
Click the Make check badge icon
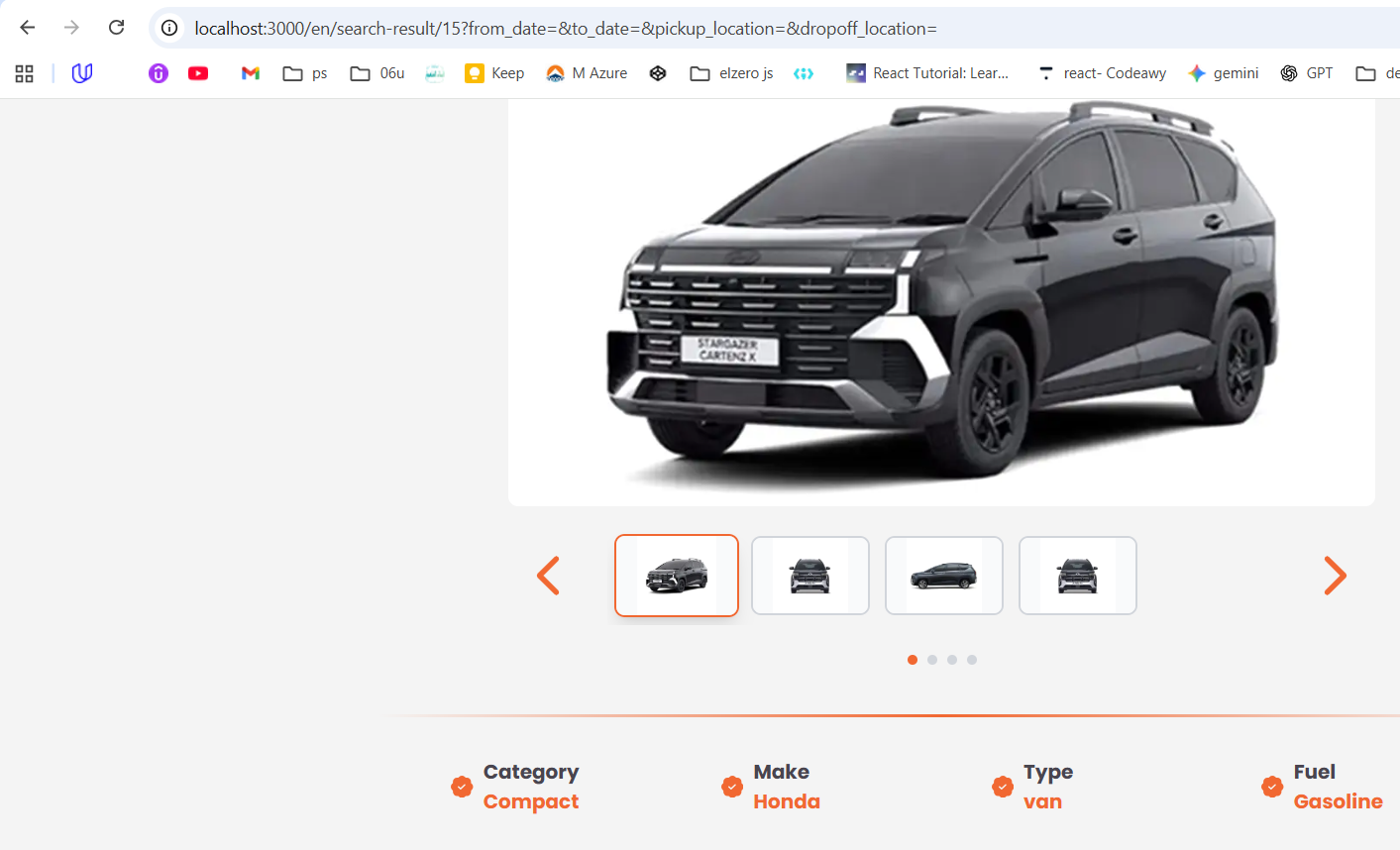pos(732,787)
